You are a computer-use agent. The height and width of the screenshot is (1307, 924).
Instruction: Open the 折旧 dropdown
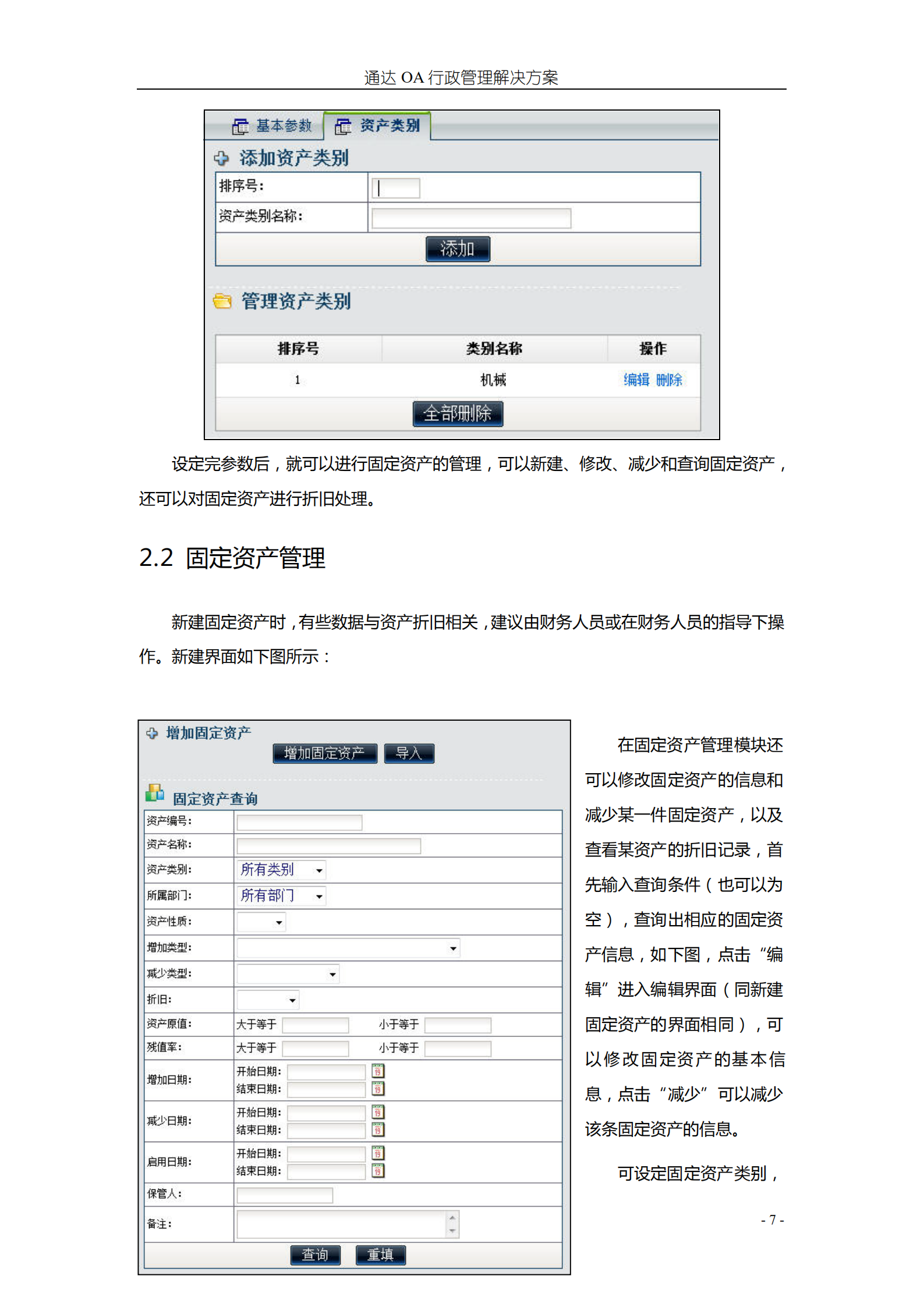[268, 1000]
